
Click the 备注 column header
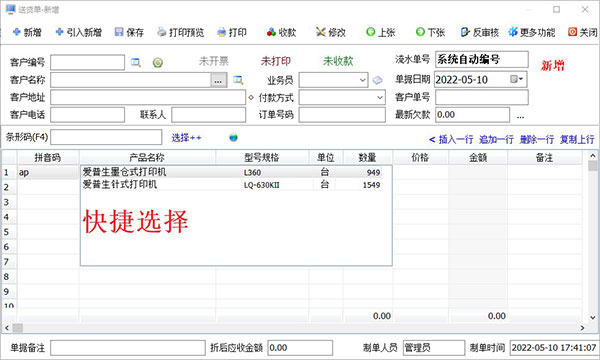click(545, 158)
